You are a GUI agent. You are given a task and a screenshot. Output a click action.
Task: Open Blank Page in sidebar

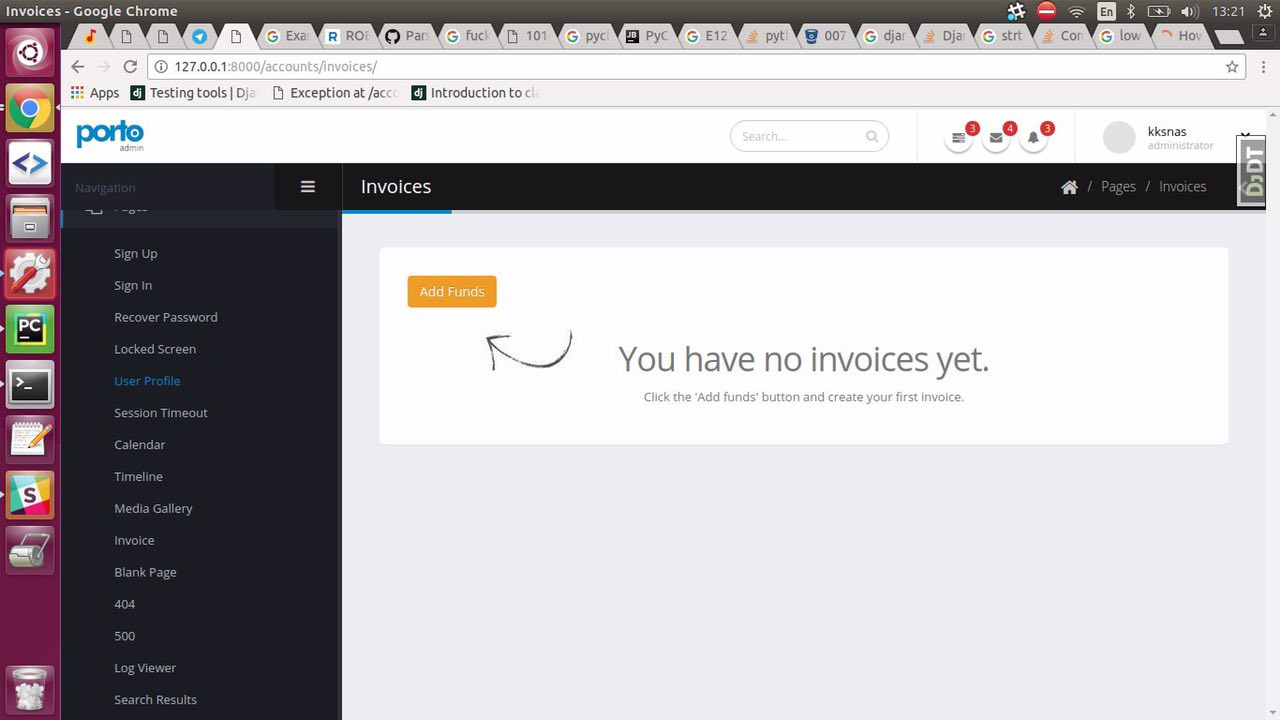pos(145,573)
